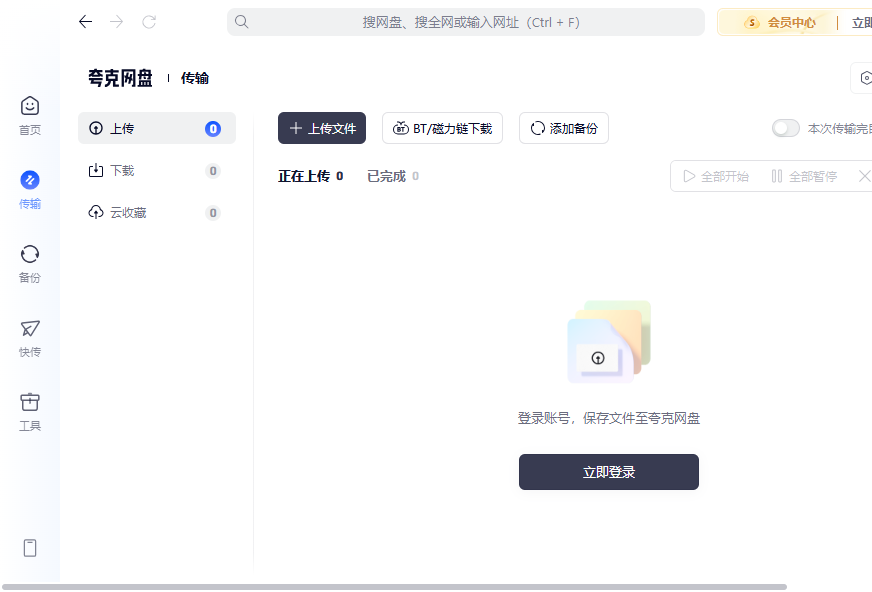Viewport: 872px width, 592px height.
Task: Click the 传输 breadcrumb label
Action: click(x=195, y=78)
